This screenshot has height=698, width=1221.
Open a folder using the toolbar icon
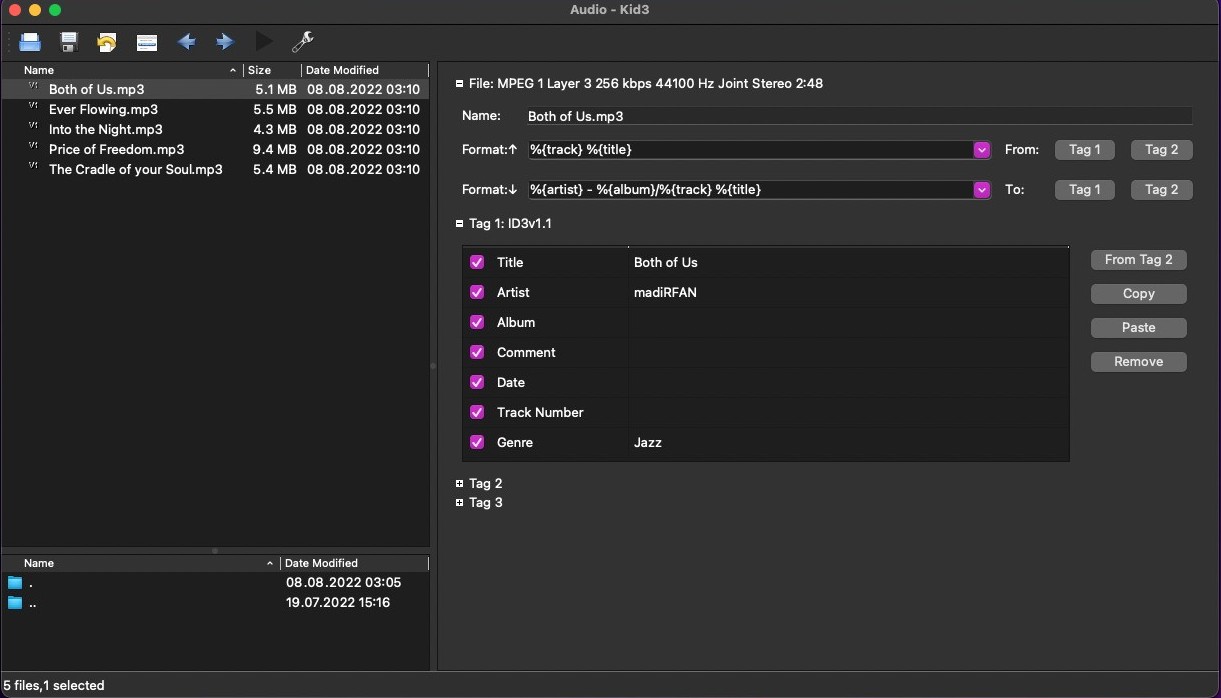coord(30,42)
